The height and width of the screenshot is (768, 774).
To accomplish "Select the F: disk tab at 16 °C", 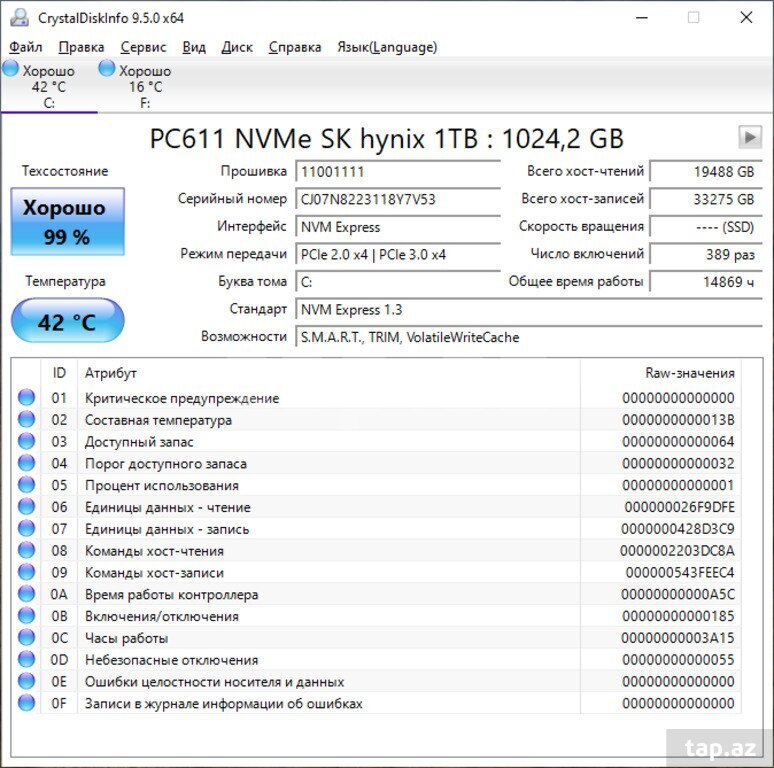I will click(145, 85).
